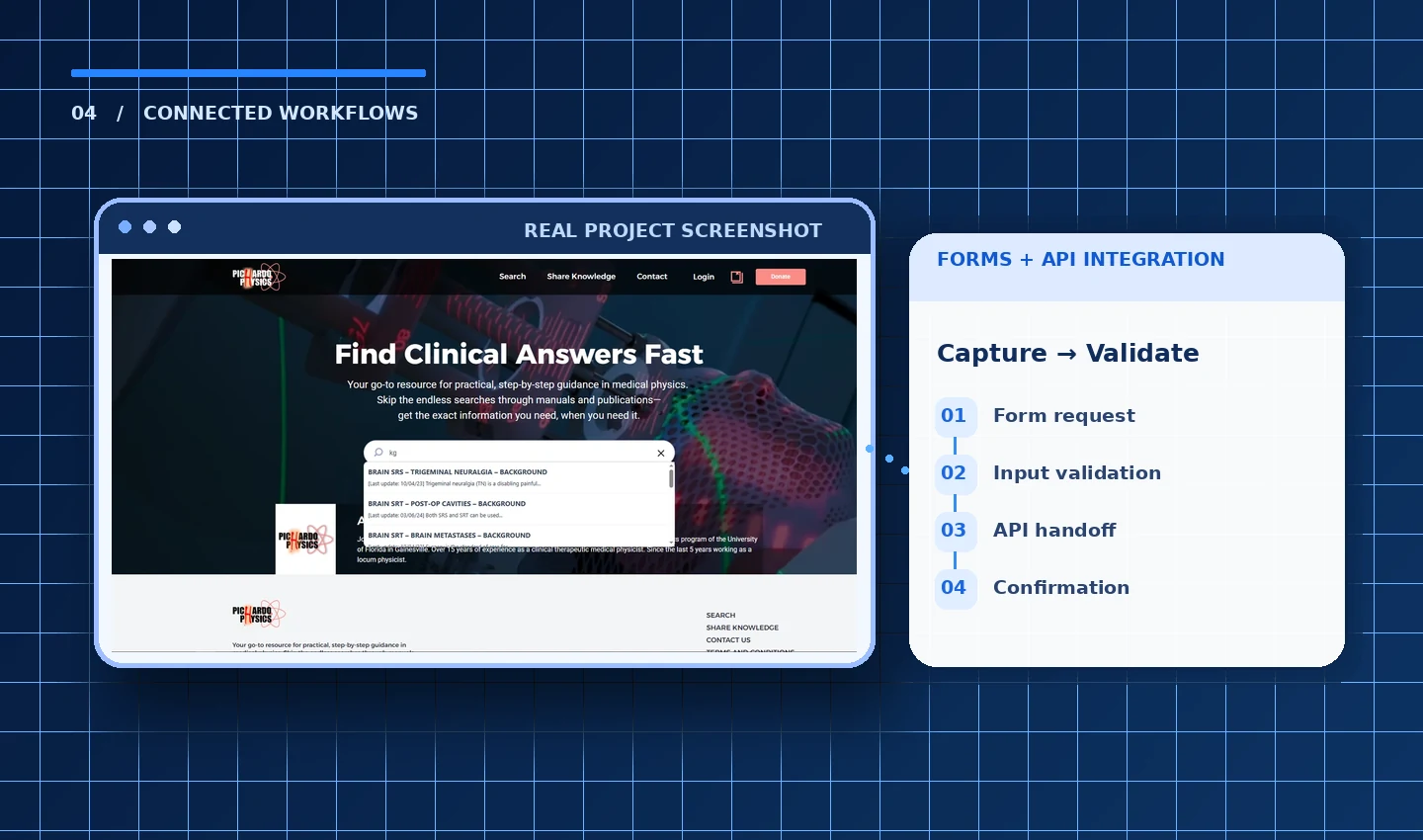Click the footer SHARE KNOWLEDGE link

(x=742, y=628)
